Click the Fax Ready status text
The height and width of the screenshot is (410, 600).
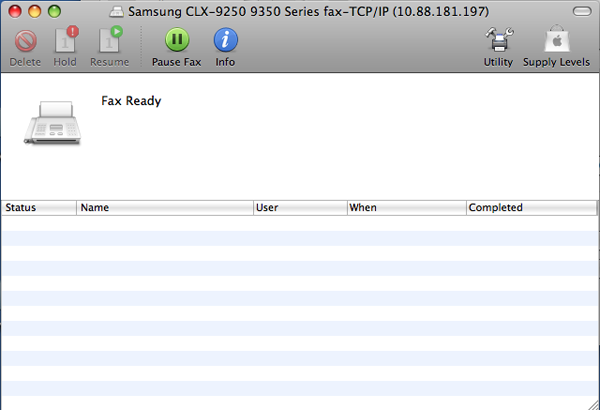131,101
